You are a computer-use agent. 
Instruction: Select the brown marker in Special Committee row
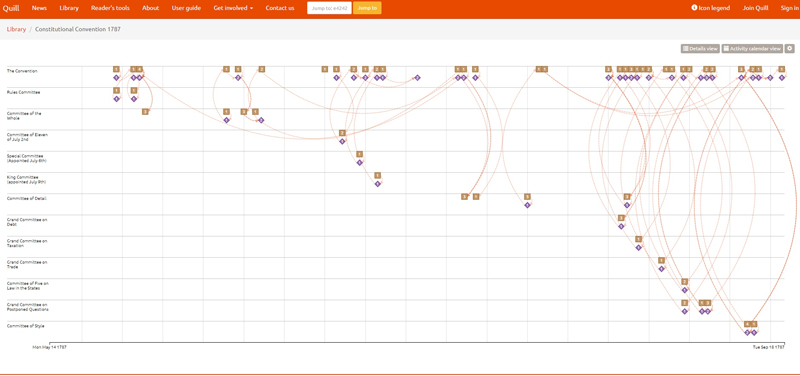pos(360,154)
